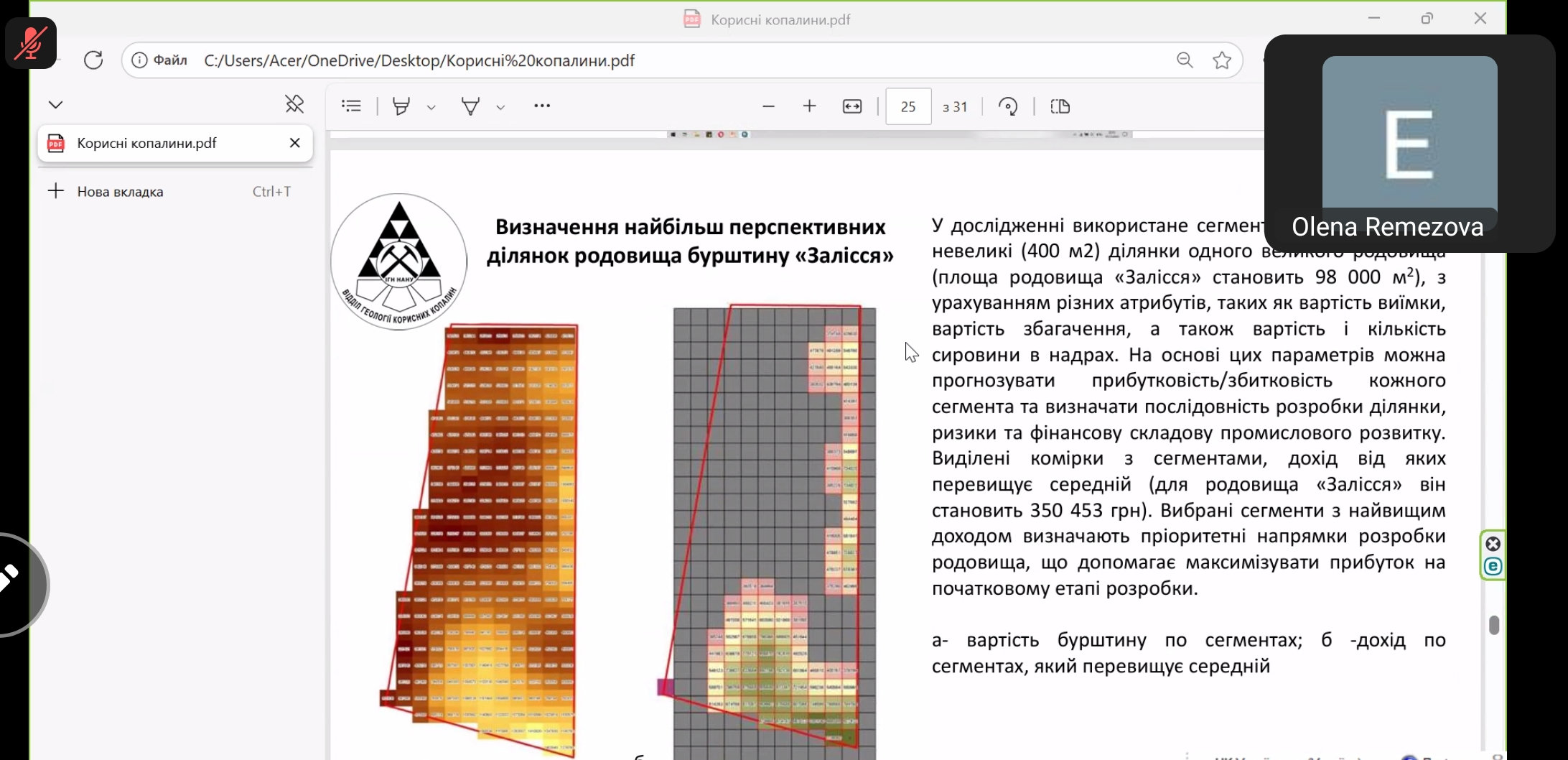
Task: Reload the page with the refresh icon
Action: click(x=93, y=60)
